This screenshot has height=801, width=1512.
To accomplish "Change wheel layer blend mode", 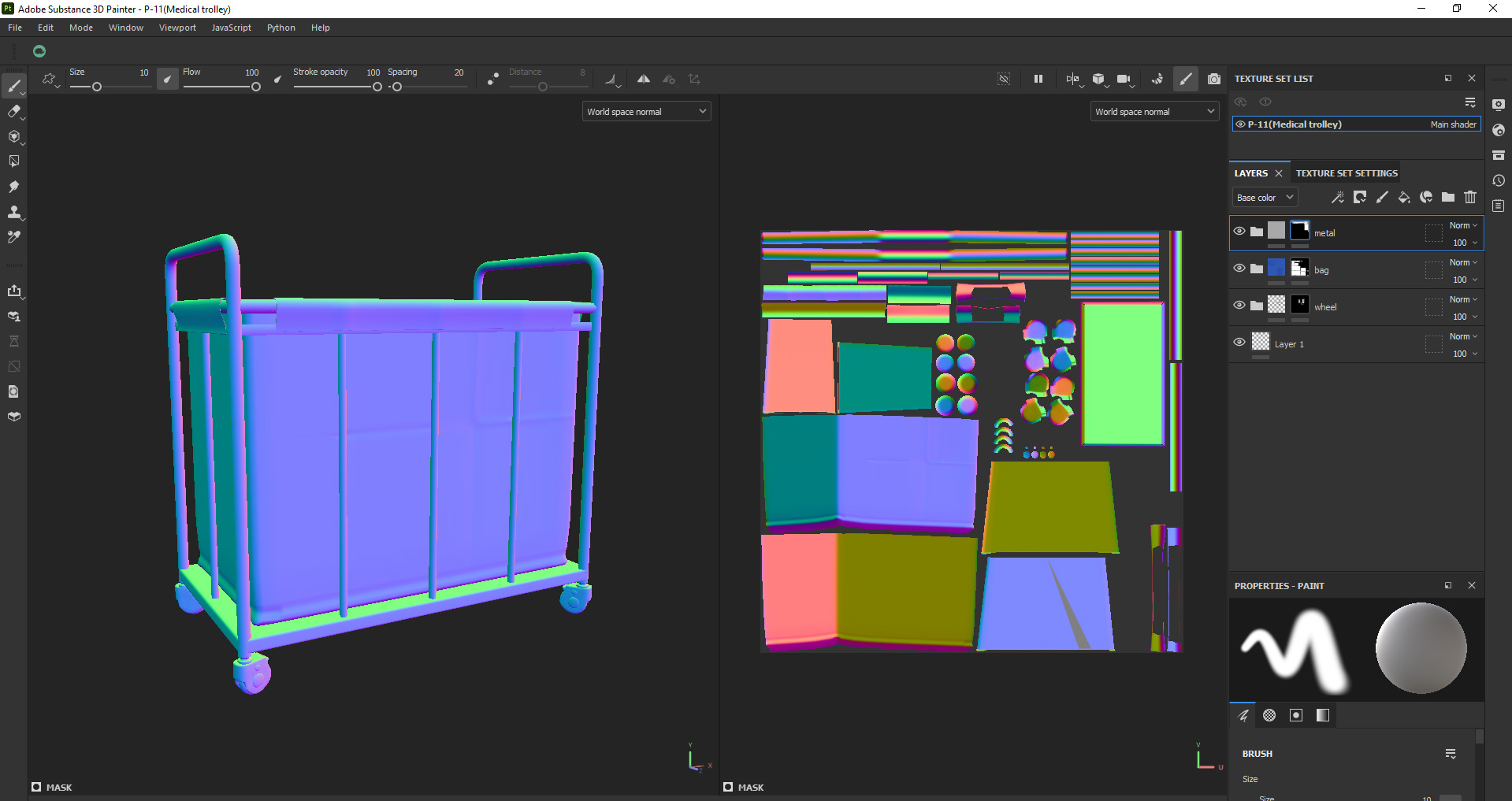I will pos(1463,299).
